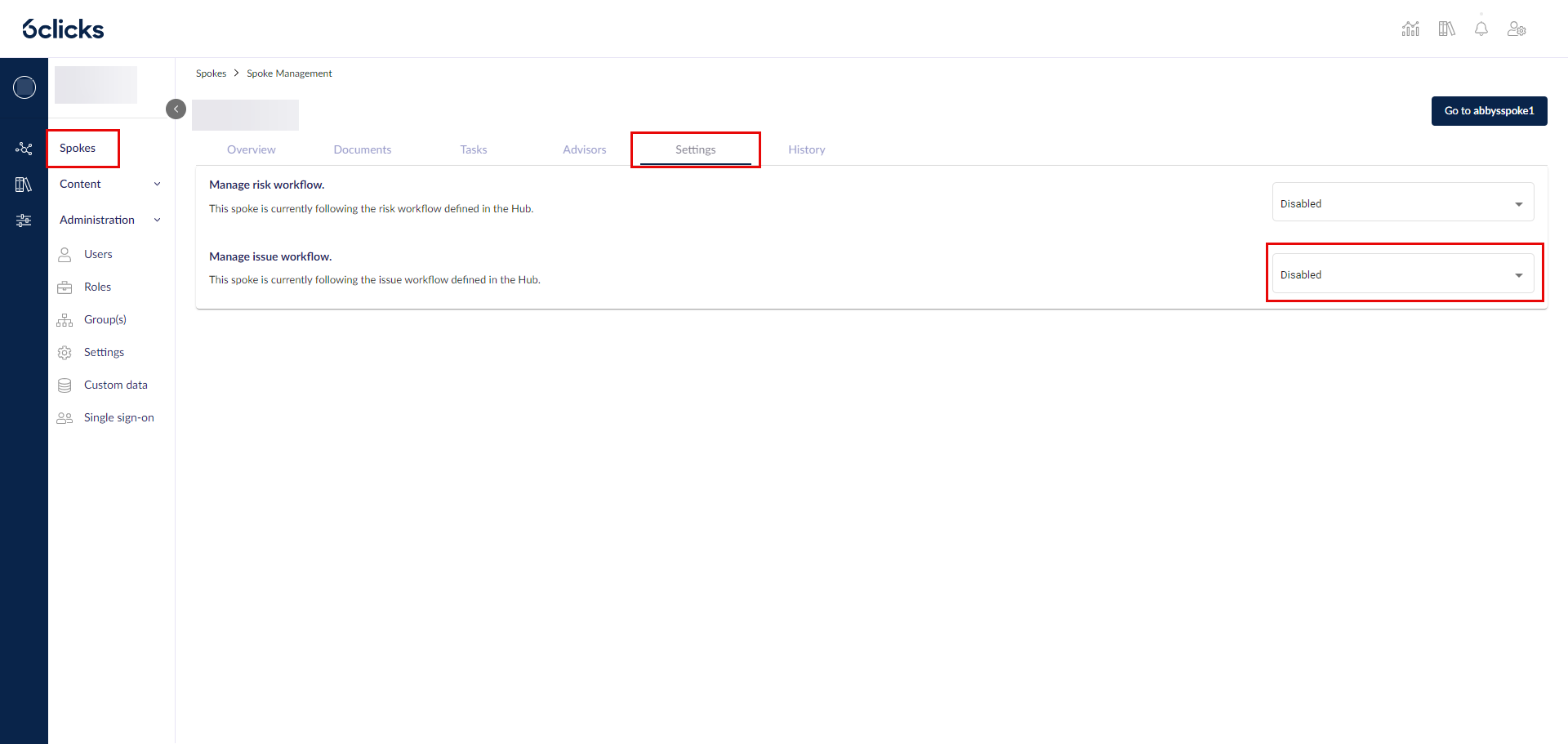Switch to the History tab

[x=806, y=149]
